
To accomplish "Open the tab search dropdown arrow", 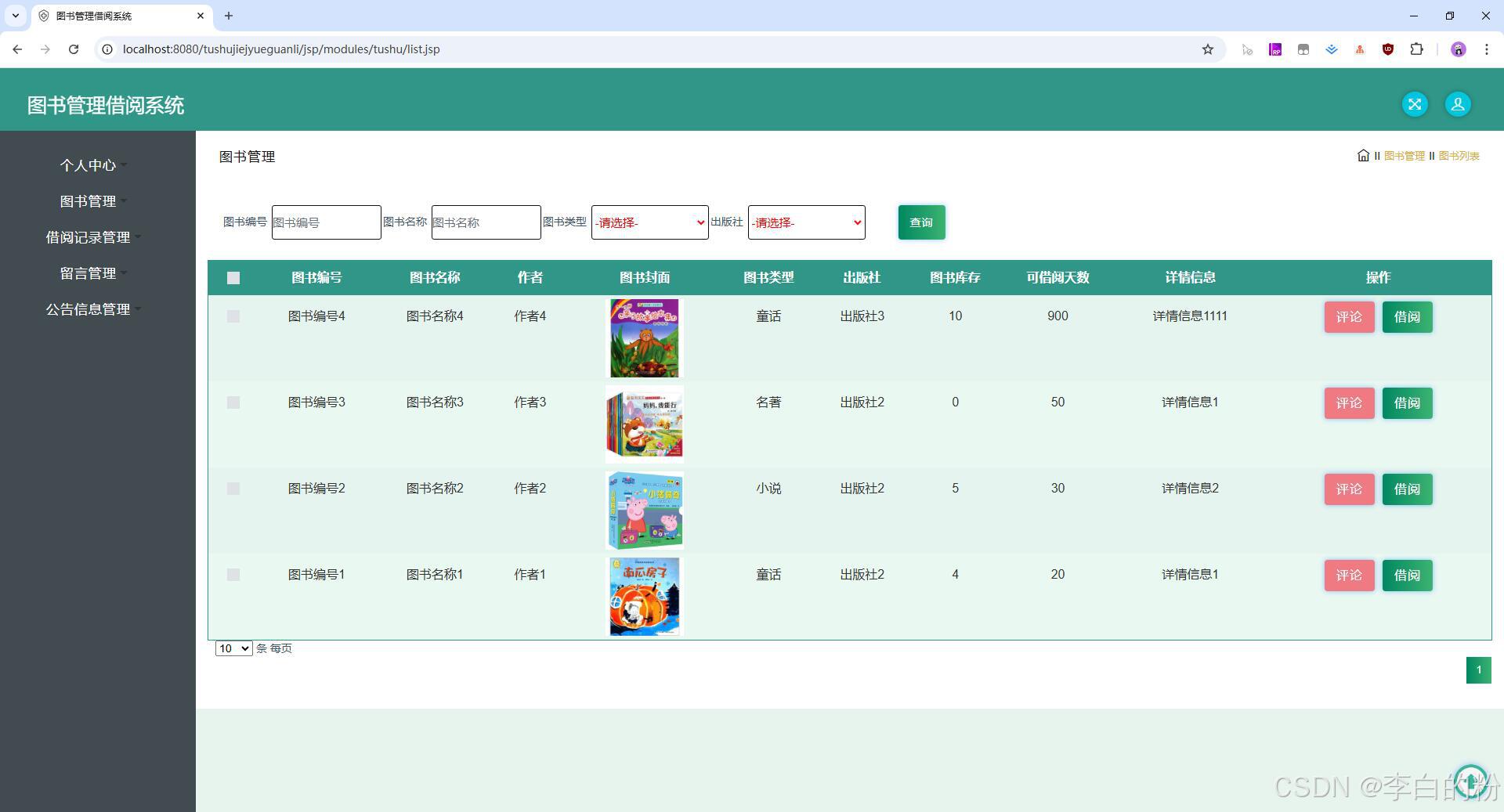I will tap(16, 16).
